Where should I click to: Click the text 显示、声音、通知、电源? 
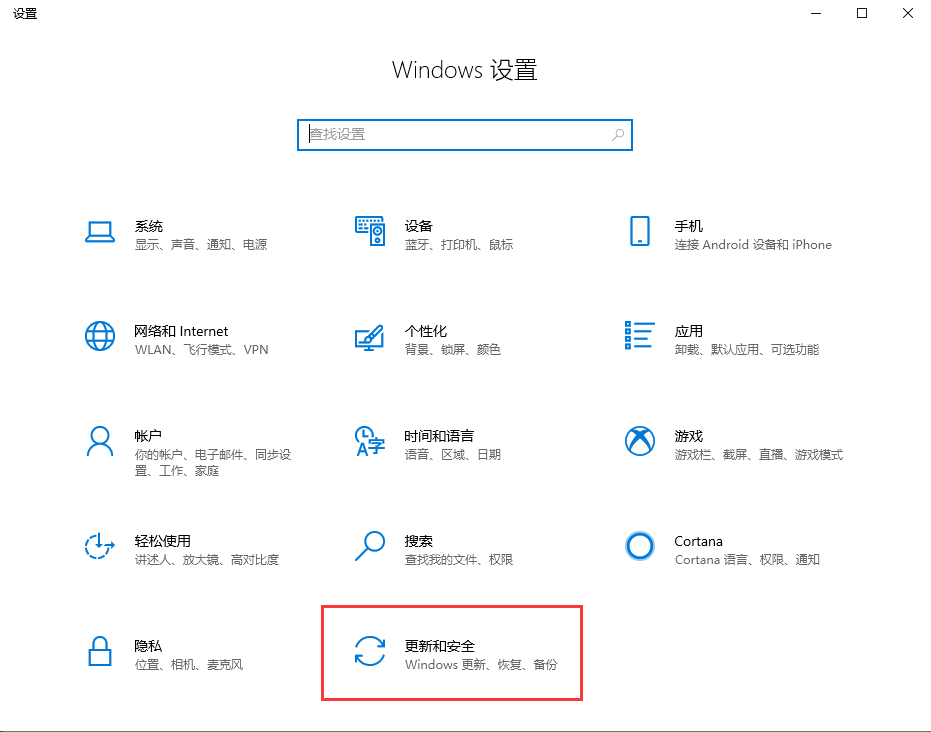coord(201,245)
